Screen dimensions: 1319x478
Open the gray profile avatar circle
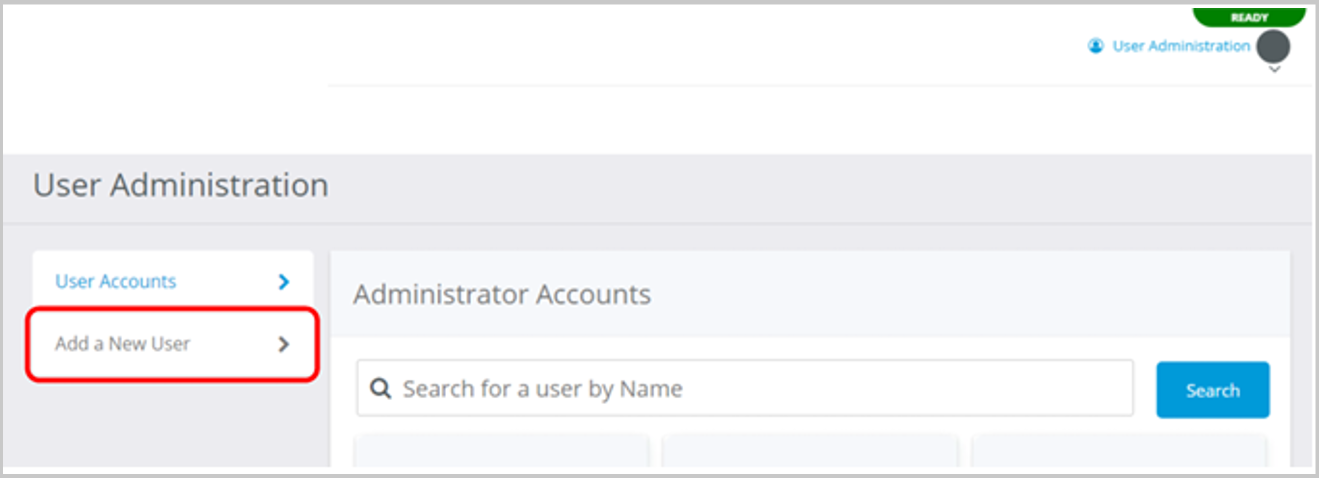tap(1273, 46)
